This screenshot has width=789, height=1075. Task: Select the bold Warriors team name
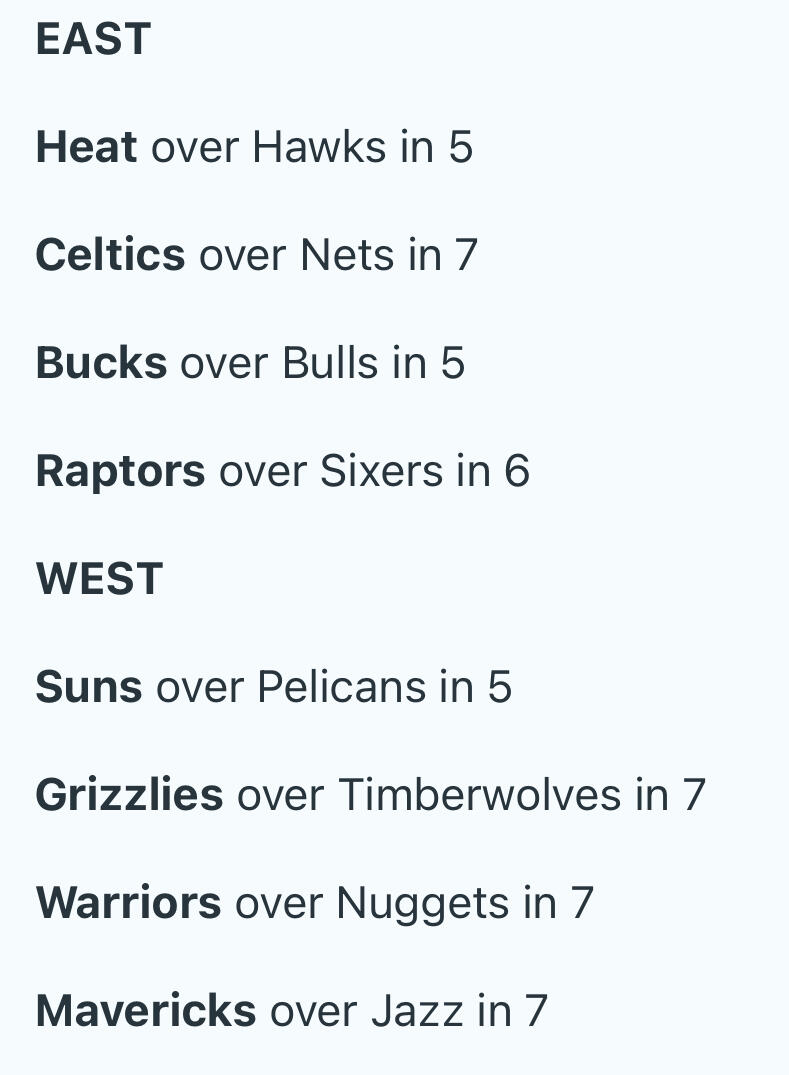click(129, 902)
